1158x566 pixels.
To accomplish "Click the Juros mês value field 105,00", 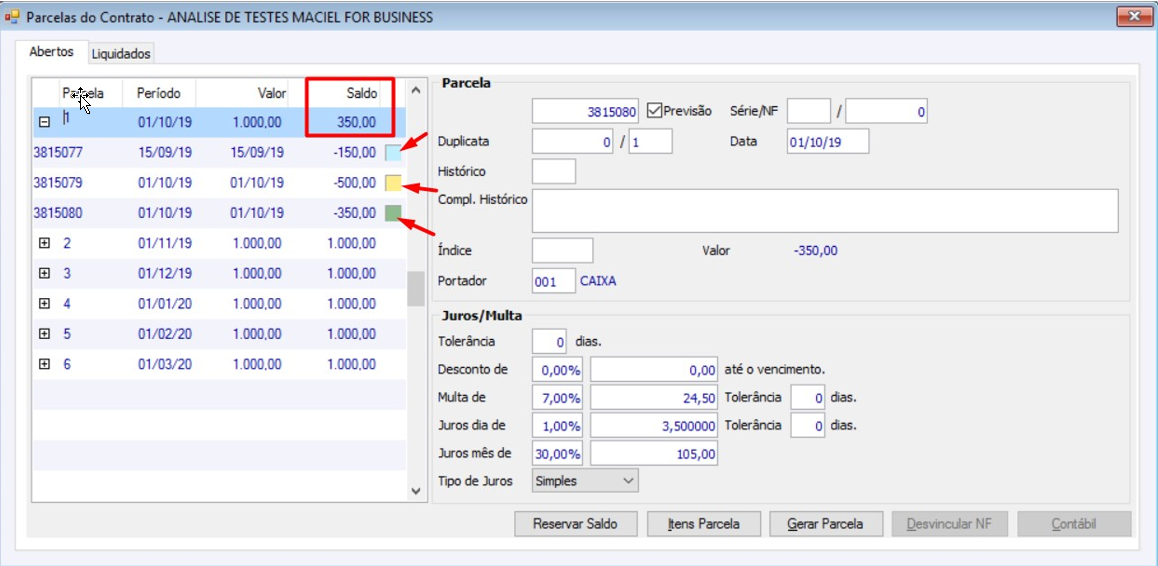I will (654, 454).
